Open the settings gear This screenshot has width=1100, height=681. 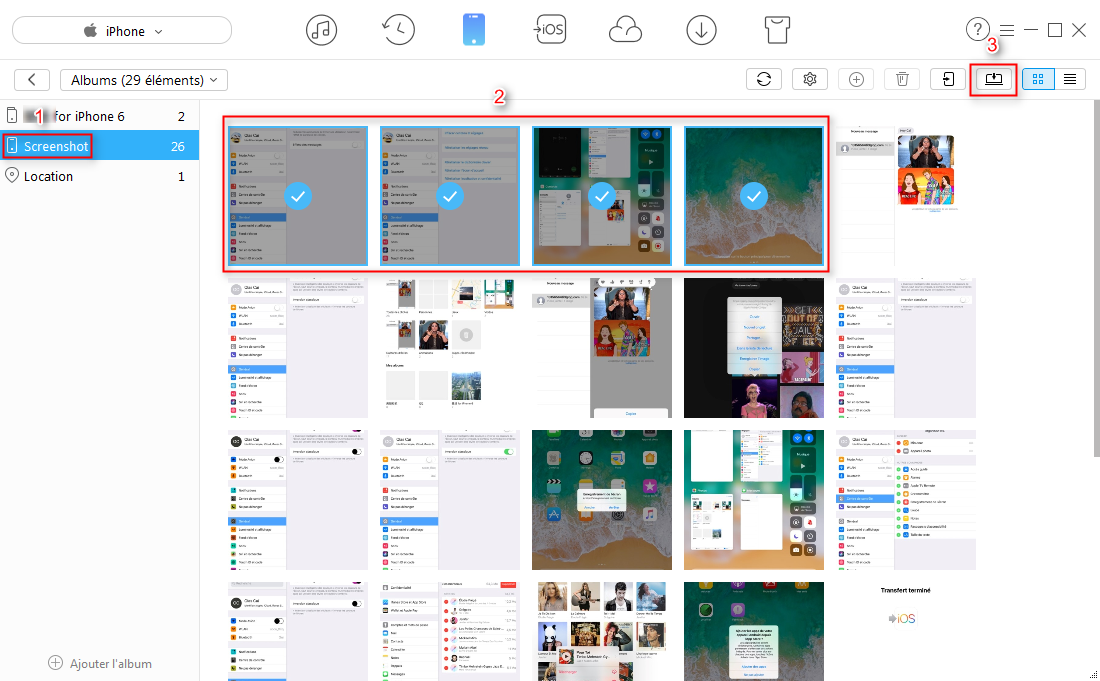point(810,79)
